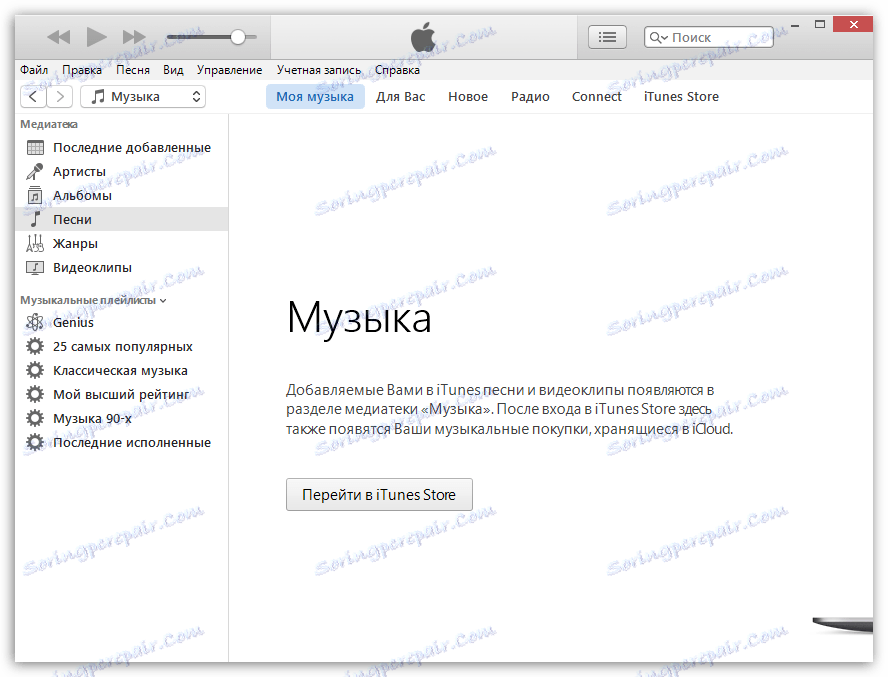The width and height of the screenshot is (888, 677).
Task: Open the Up Next list button
Action: pyautogui.click(x=607, y=37)
